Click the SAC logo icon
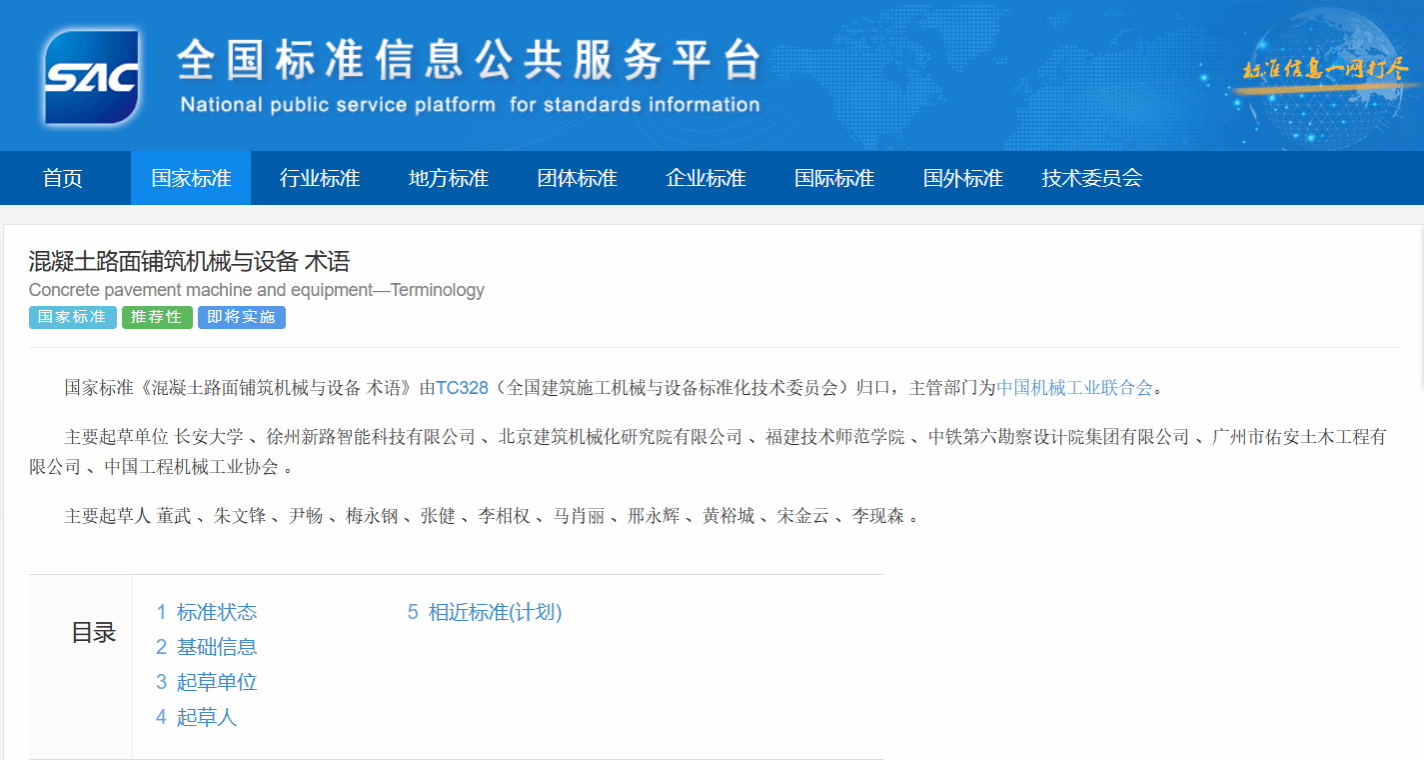This screenshot has height=760, width=1424. click(91, 77)
